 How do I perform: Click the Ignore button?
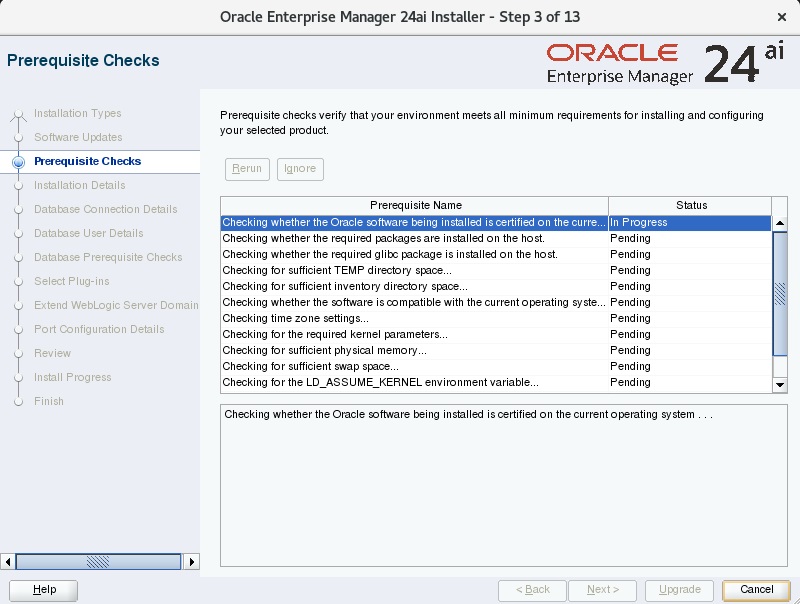point(300,169)
